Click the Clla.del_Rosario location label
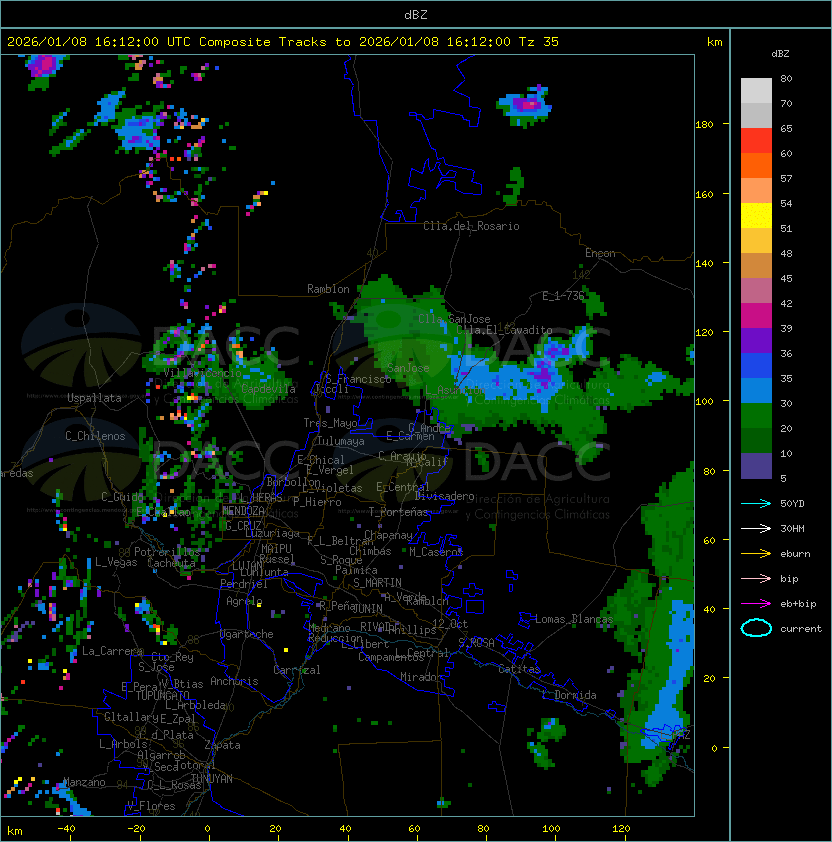This screenshot has width=832, height=842. [x=471, y=226]
